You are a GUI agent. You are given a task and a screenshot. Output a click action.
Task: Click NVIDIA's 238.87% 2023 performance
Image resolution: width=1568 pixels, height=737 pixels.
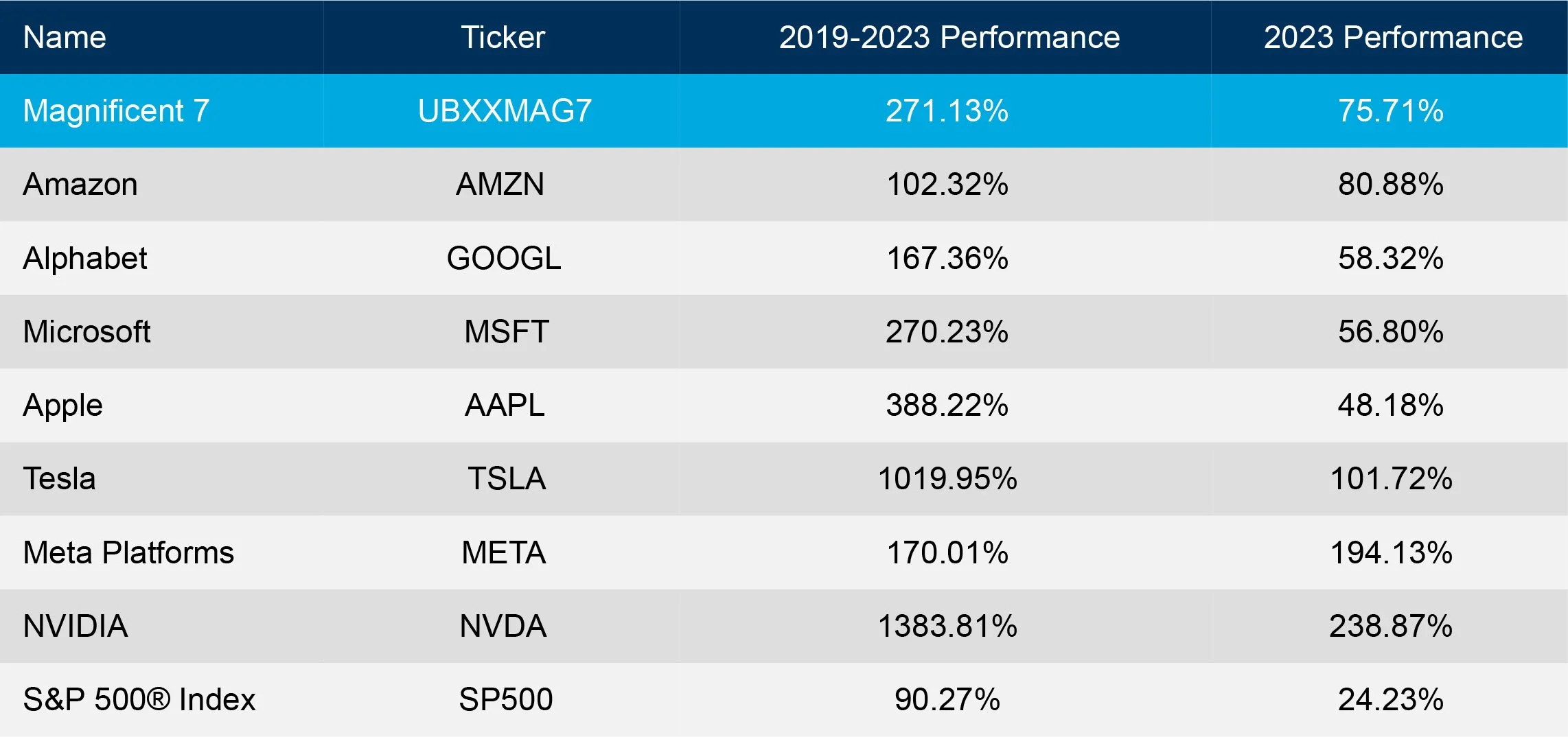click(1391, 626)
